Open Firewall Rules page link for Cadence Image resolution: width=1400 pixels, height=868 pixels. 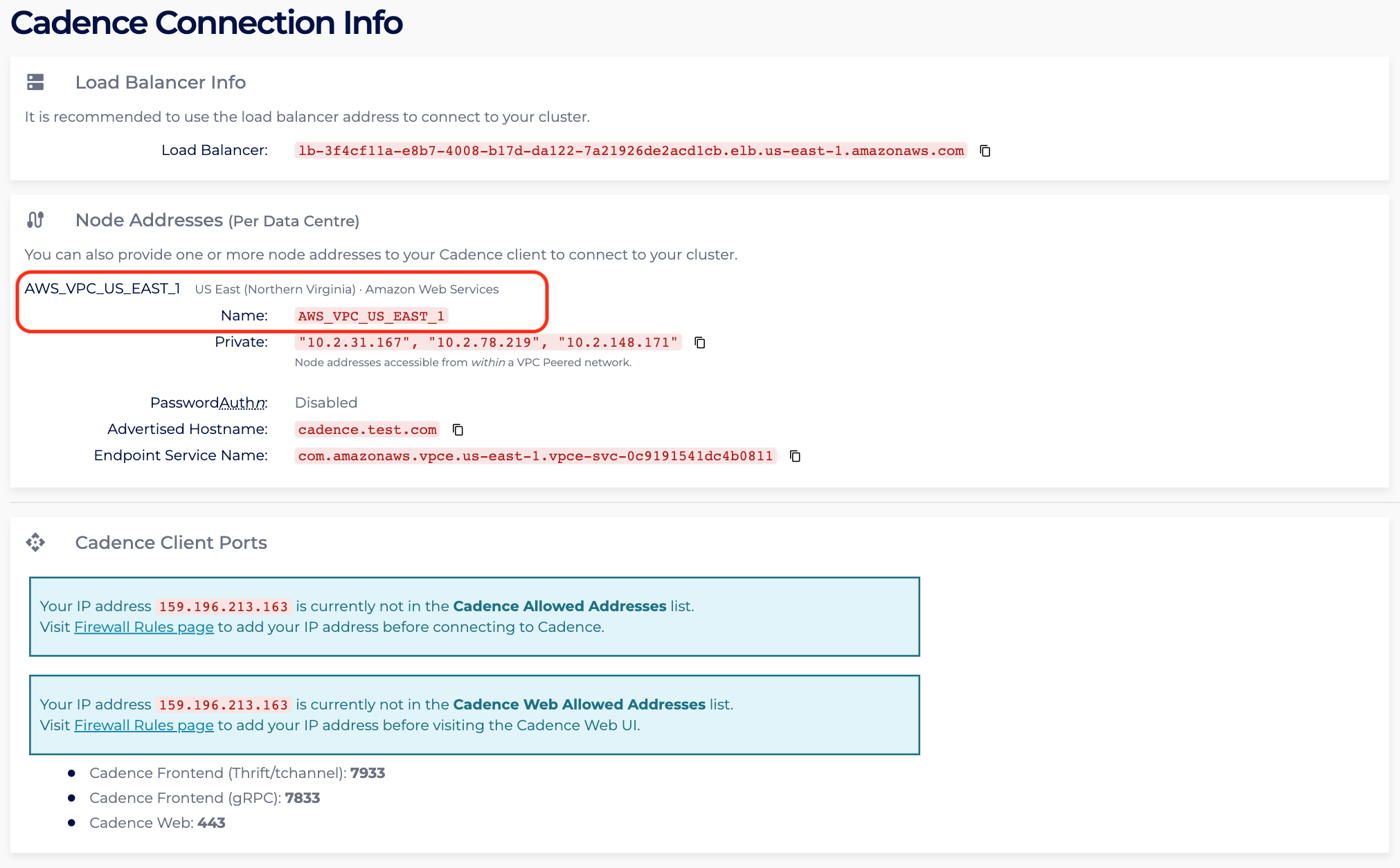pyautogui.click(x=144, y=627)
